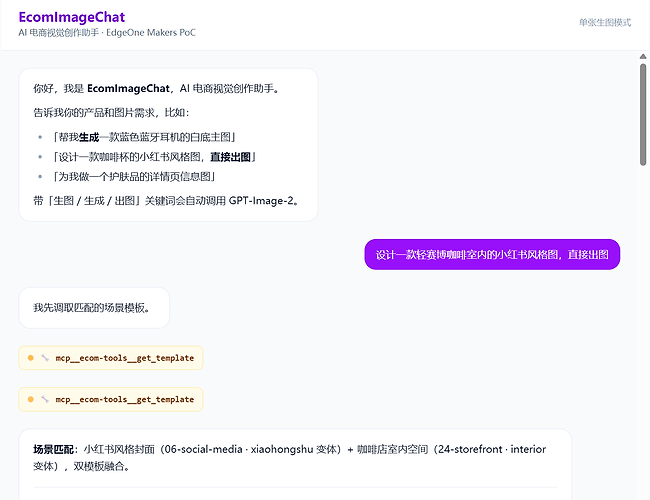Expand the second mcp__ecom-tools__get_template chip

click(111, 399)
